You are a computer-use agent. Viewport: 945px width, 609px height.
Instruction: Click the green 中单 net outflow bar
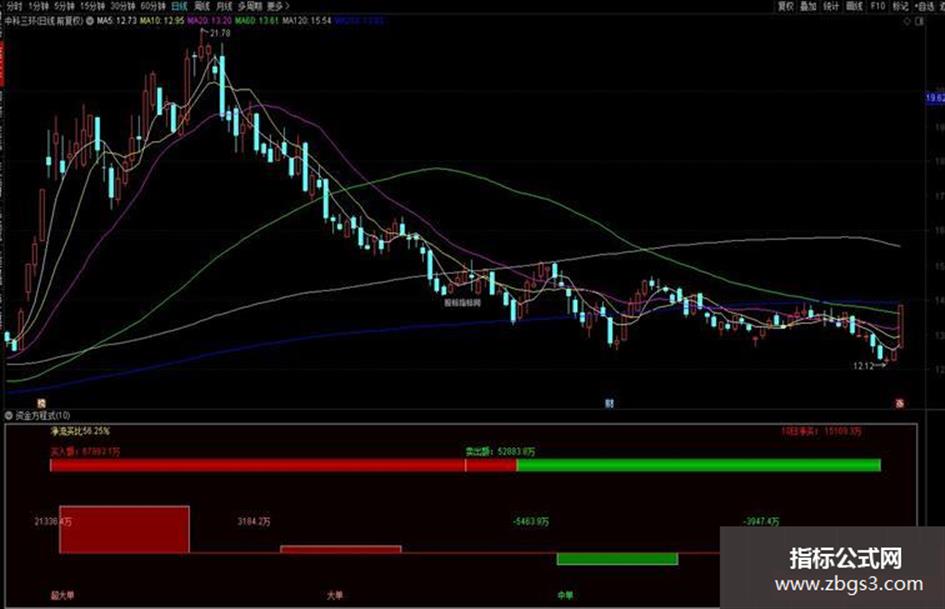pos(618,559)
